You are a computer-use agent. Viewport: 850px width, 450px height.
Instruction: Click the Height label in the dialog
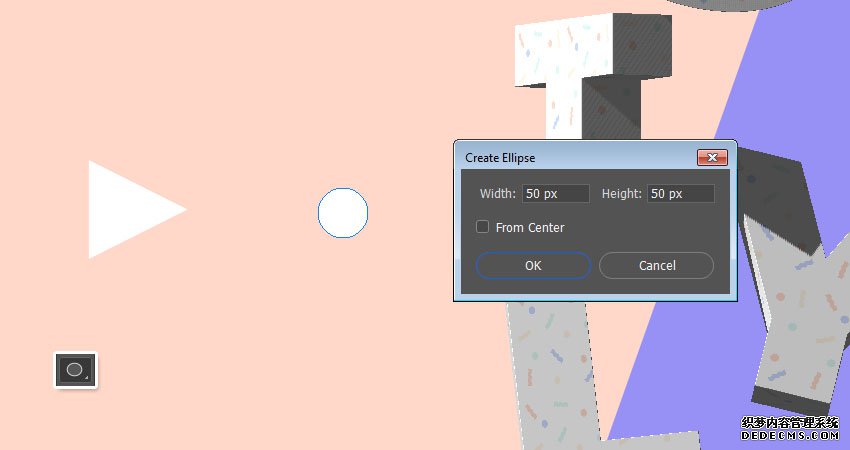(x=622, y=194)
